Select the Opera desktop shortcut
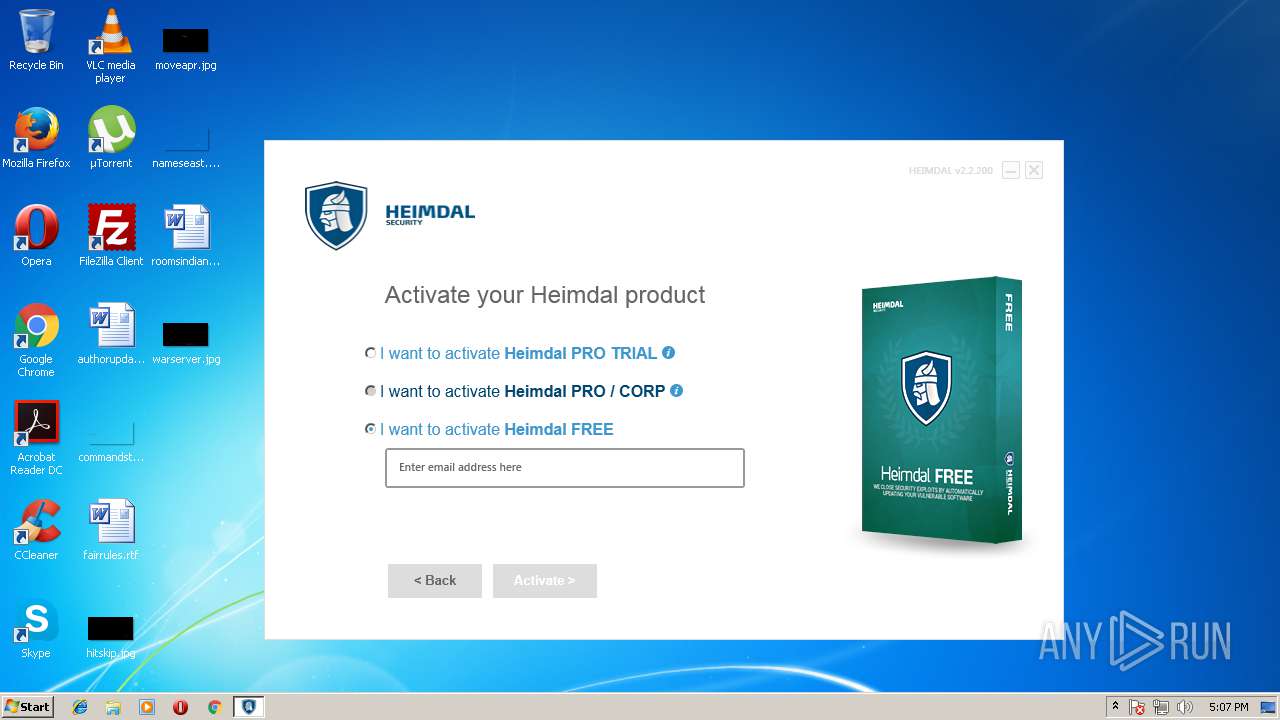Viewport: 1280px width, 720px height. pyautogui.click(x=36, y=236)
